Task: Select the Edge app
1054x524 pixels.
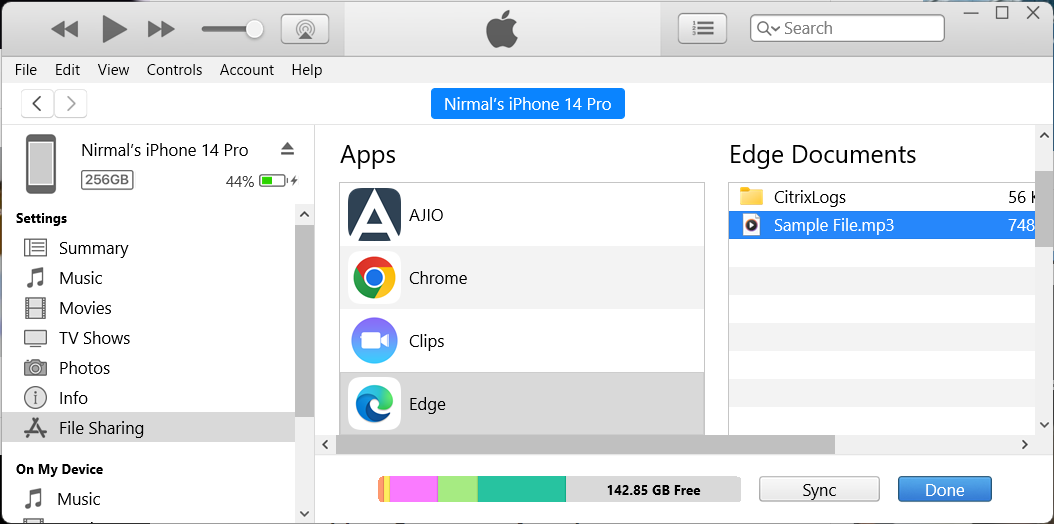Action: pos(522,404)
